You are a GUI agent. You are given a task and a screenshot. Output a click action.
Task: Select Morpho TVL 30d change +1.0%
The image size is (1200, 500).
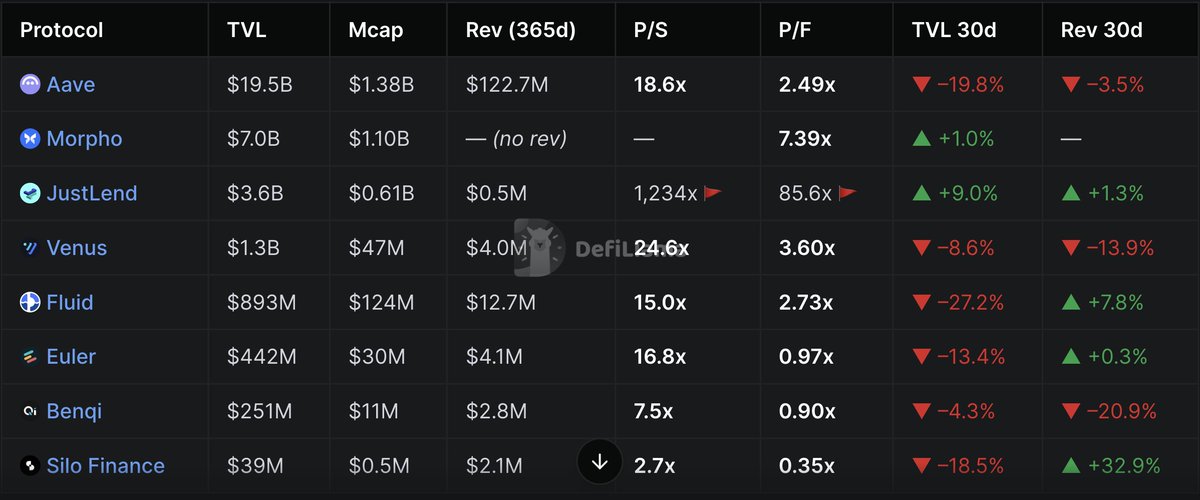tap(953, 139)
